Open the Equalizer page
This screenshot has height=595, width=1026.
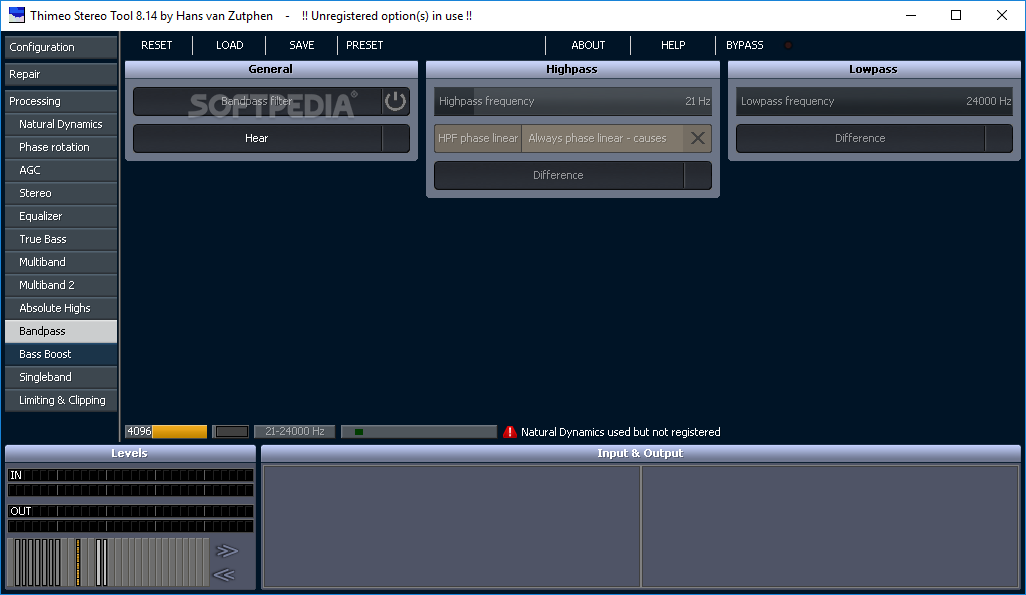(x=61, y=216)
